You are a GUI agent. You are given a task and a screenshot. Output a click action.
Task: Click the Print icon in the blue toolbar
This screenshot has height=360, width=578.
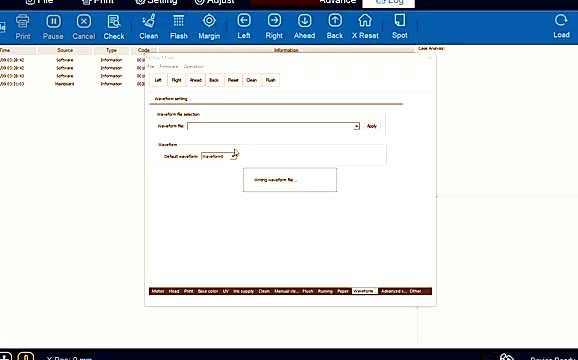click(23, 27)
